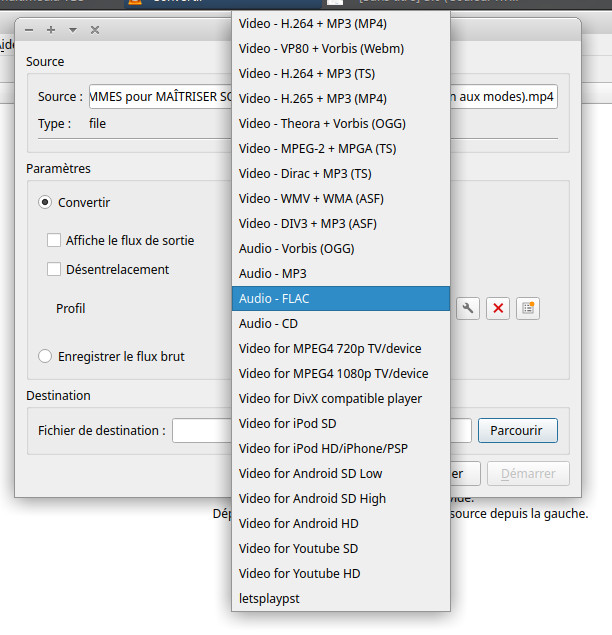The width and height of the screenshot is (612, 635).
Task: Select Video for iPod SD
Action: pyautogui.click(x=341, y=424)
